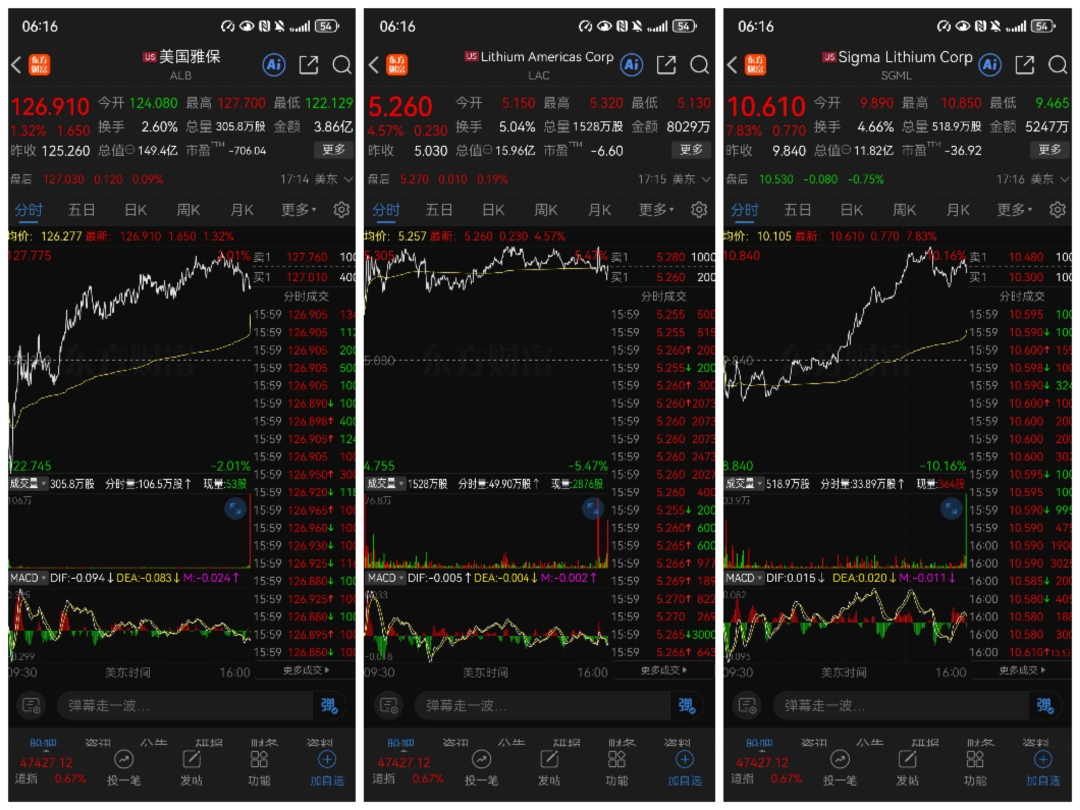This screenshot has width=1080, height=810.
Task: Open 更多 chart period dropdown in LAC panel
Action: 656,209
